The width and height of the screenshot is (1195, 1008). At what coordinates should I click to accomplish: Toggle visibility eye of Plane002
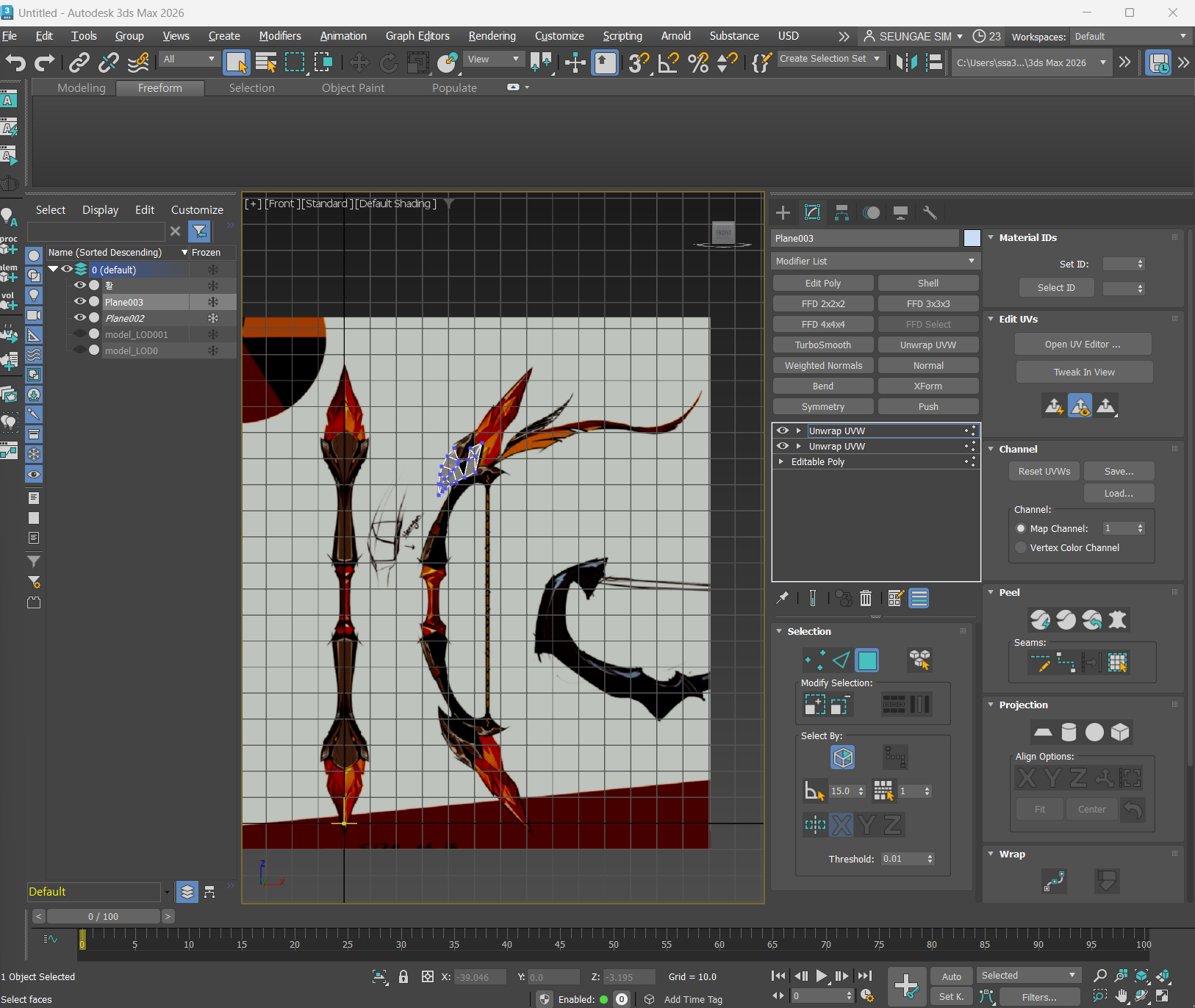80,317
